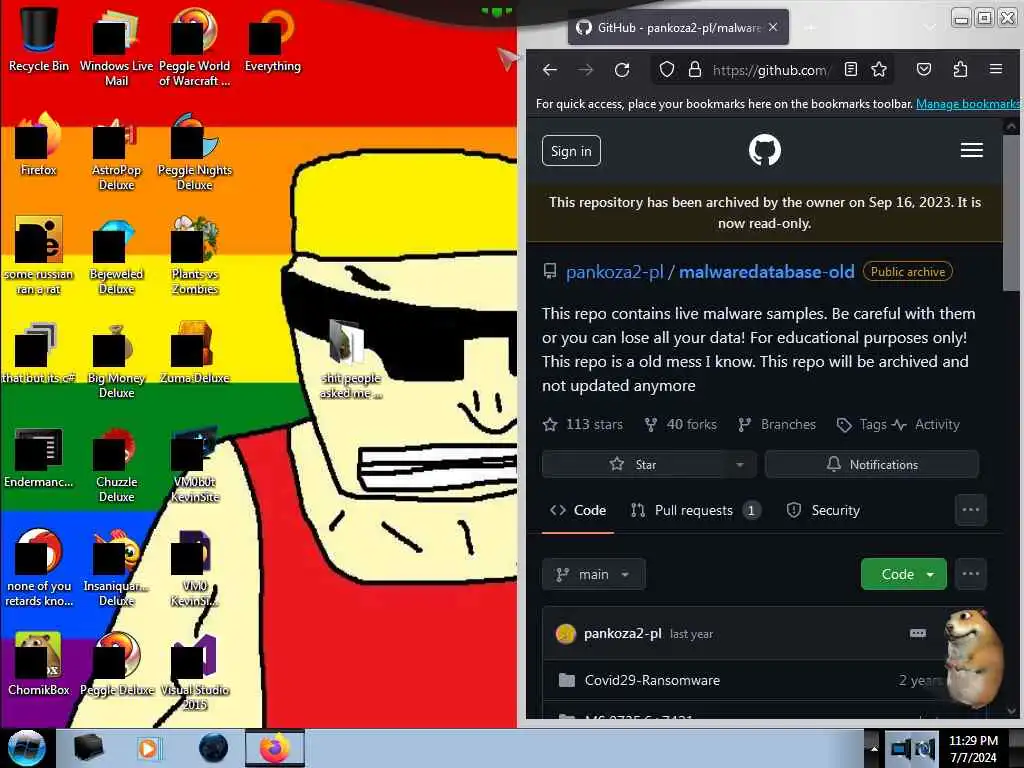Open Peggle Deluxe desktop icon
1024x768 pixels.
tap(116, 664)
